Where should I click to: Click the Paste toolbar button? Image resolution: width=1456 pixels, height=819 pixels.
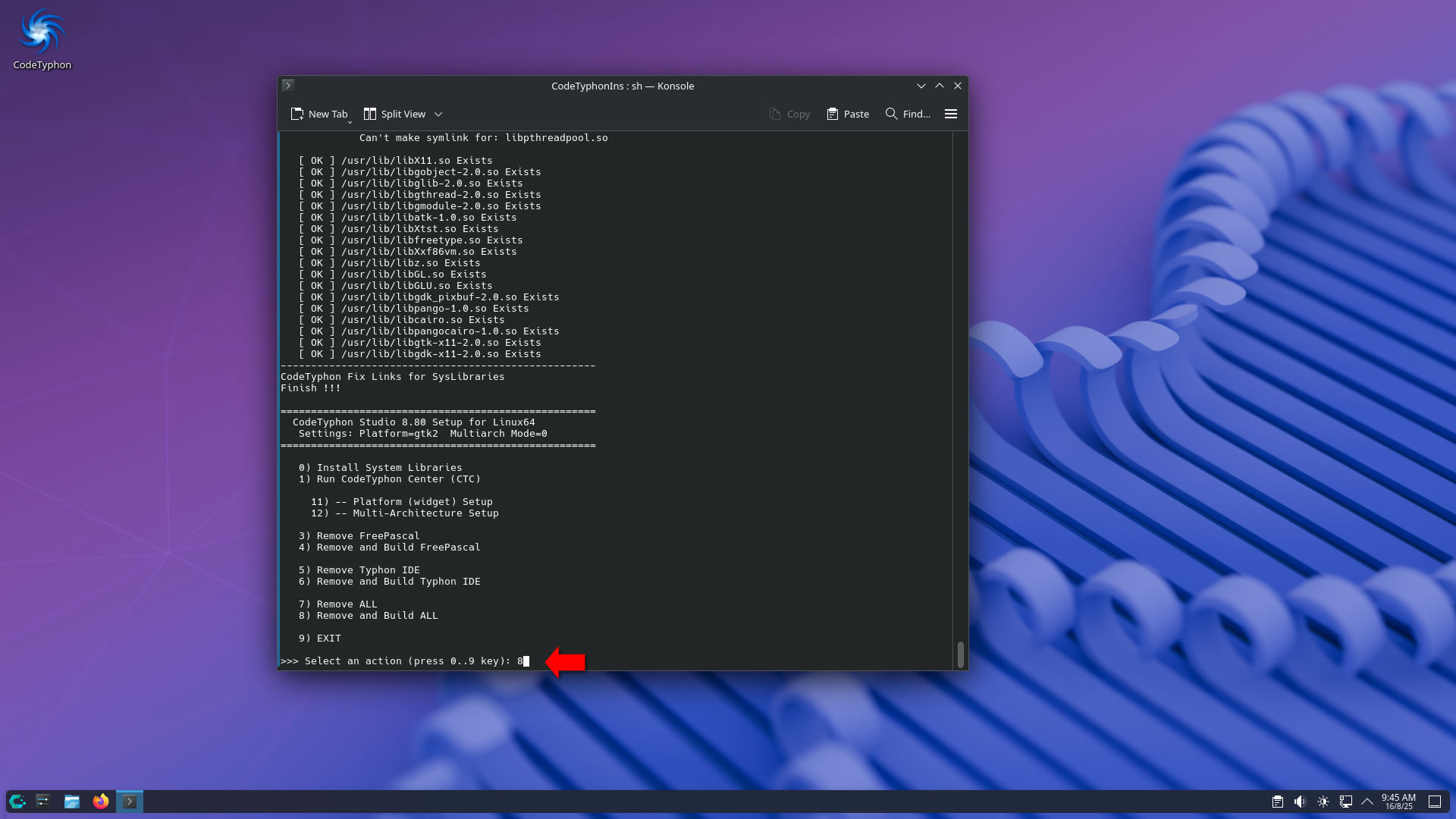pyautogui.click(x=848, y=114)
